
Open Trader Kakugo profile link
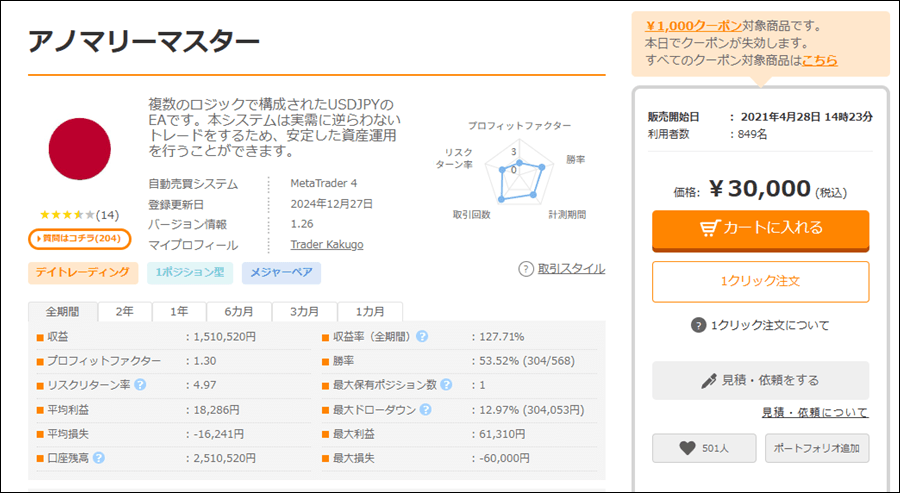[x=327, y=244]
